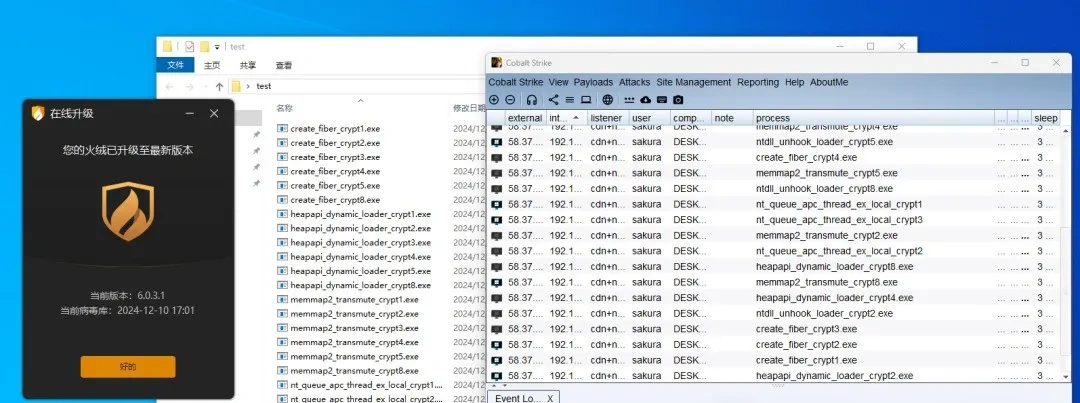Switch to the 共享 ribbon tab
The height and width of the screenshot is (403, 1080).
click(248, 65)
